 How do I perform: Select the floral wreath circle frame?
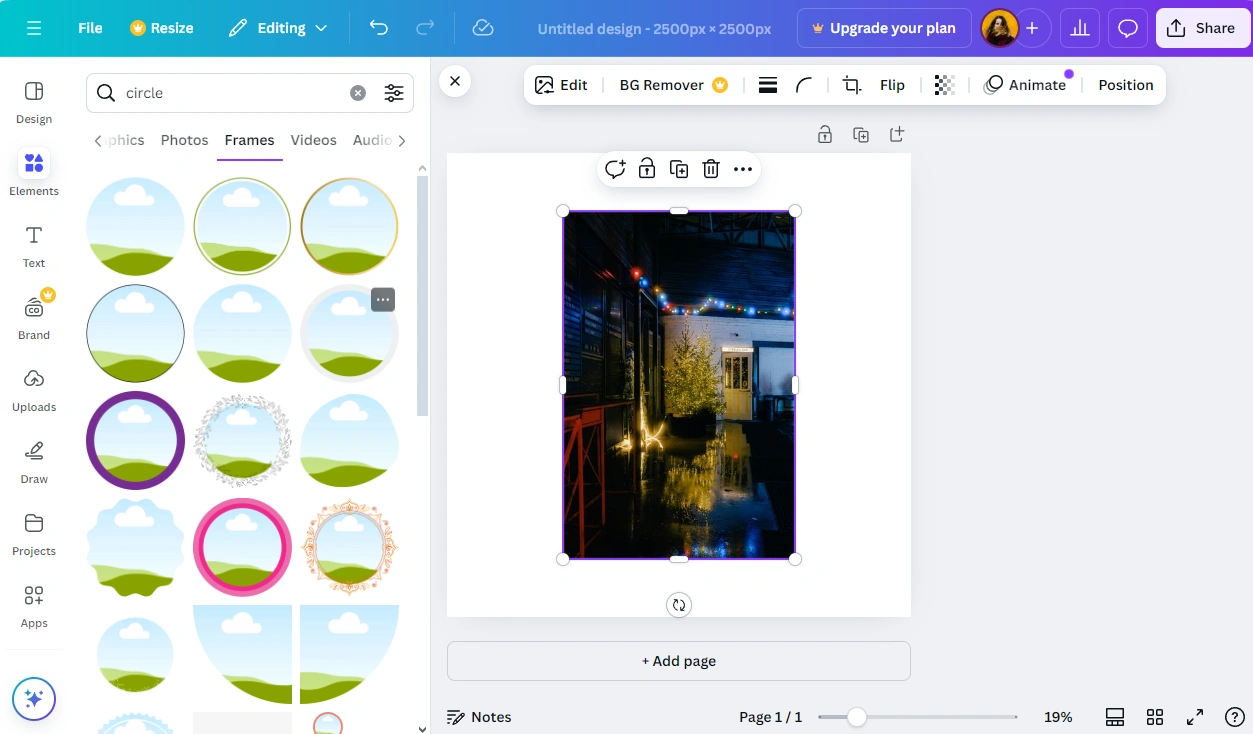pos(242,440)
